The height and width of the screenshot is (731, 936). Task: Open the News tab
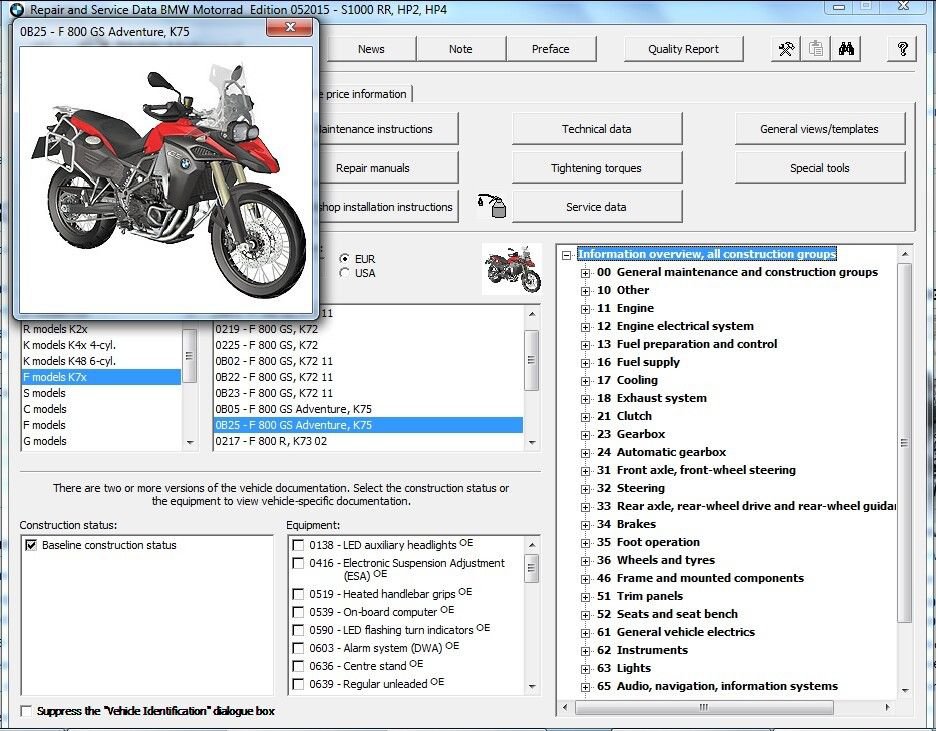coord(371,49)
